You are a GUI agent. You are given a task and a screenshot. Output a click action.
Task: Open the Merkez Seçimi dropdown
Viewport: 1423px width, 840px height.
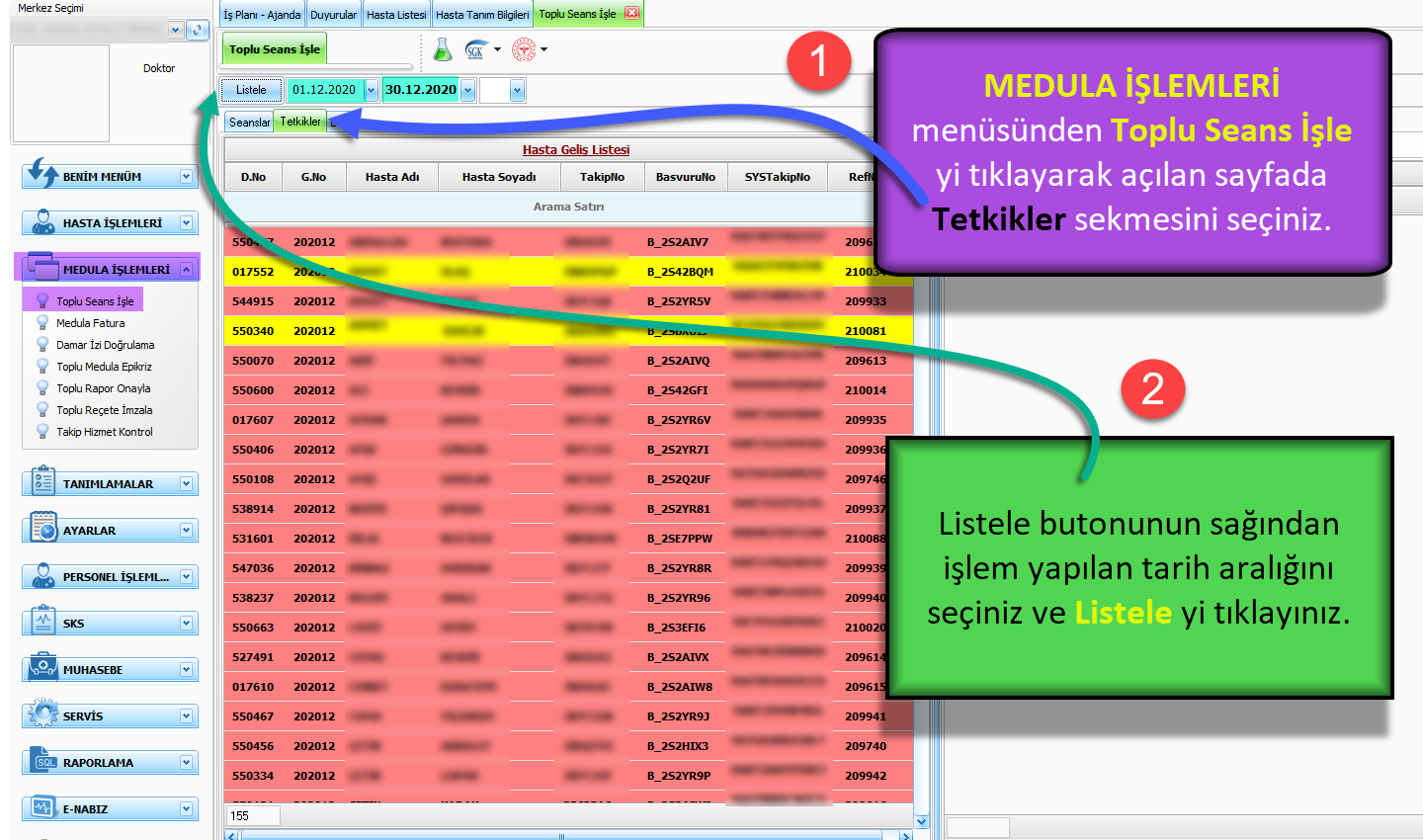175,30
